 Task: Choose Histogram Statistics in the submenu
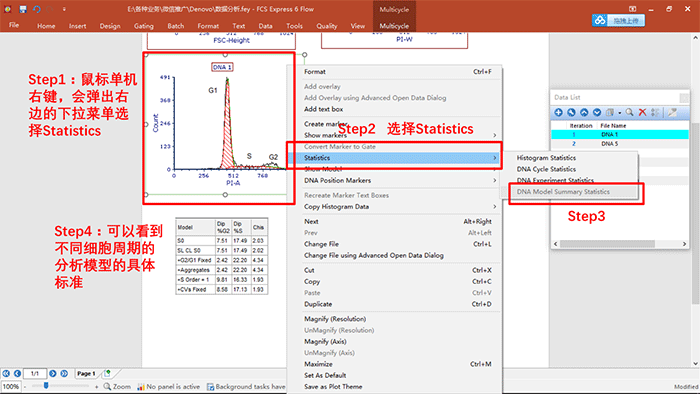[x=546, y=158]
